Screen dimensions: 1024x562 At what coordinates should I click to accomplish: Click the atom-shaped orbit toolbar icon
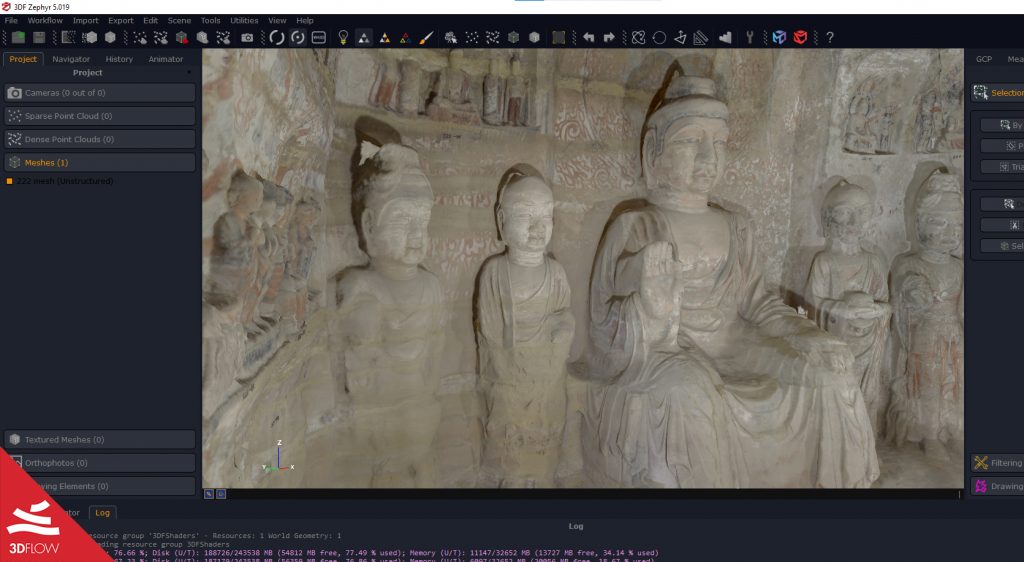click(x=639, y=38)
